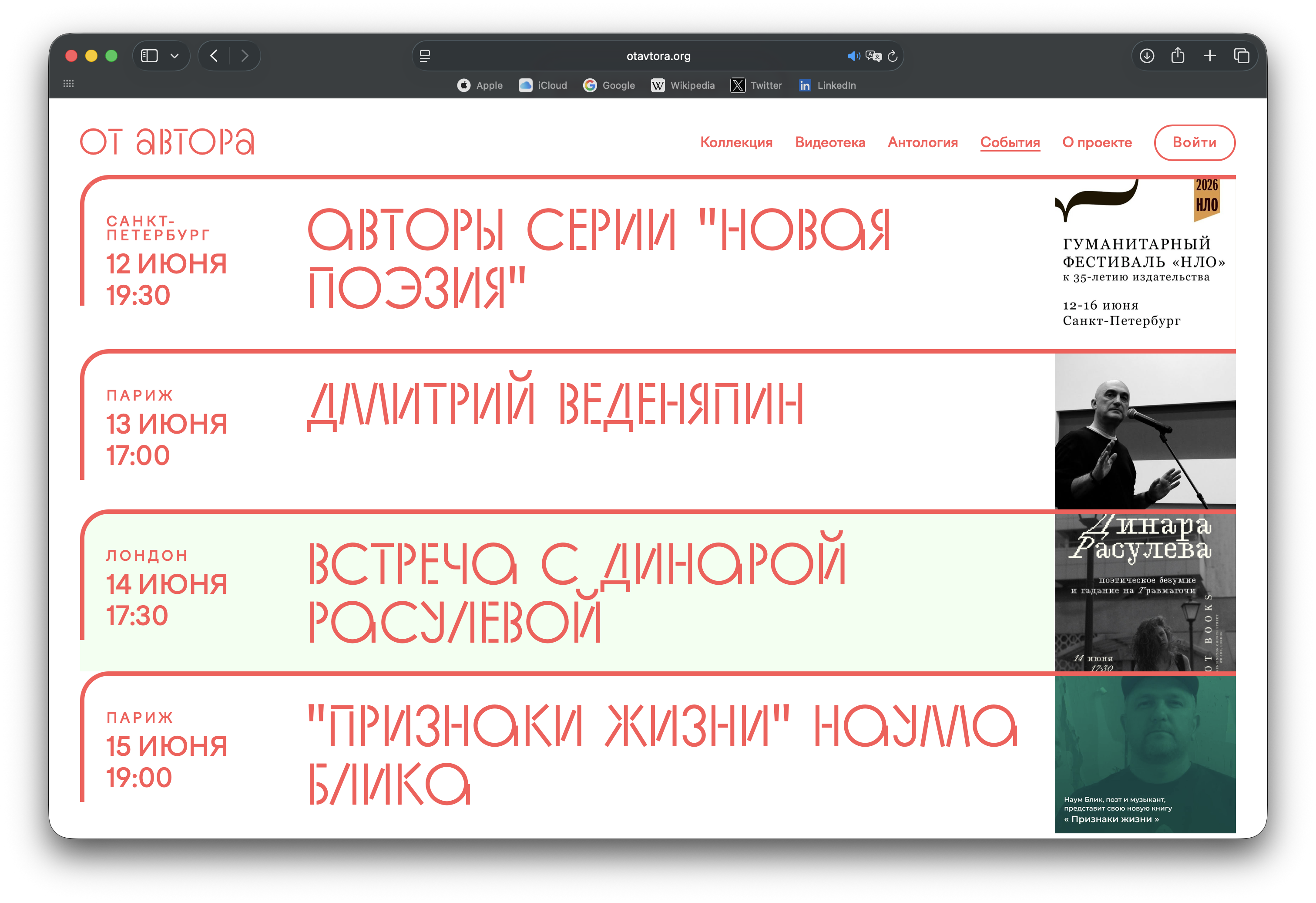This screenshot has height=903, width=1316.
Task: Open the "Признаки жизни" Наума Блика event
Action: tap(662, 754)
